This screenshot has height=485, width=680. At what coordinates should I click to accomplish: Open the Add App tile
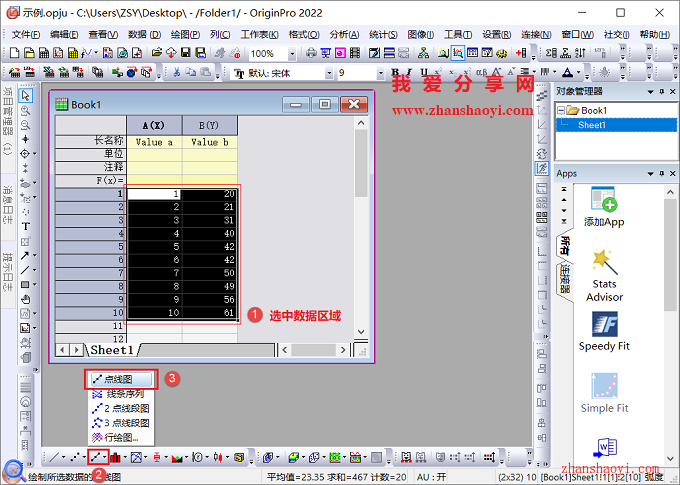(x=604, y=207)
